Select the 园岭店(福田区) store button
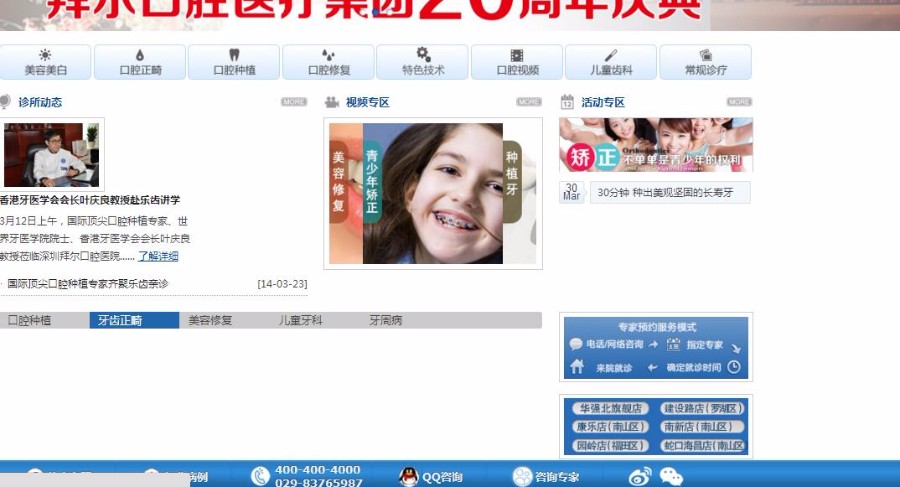 [x=610, y=445]
